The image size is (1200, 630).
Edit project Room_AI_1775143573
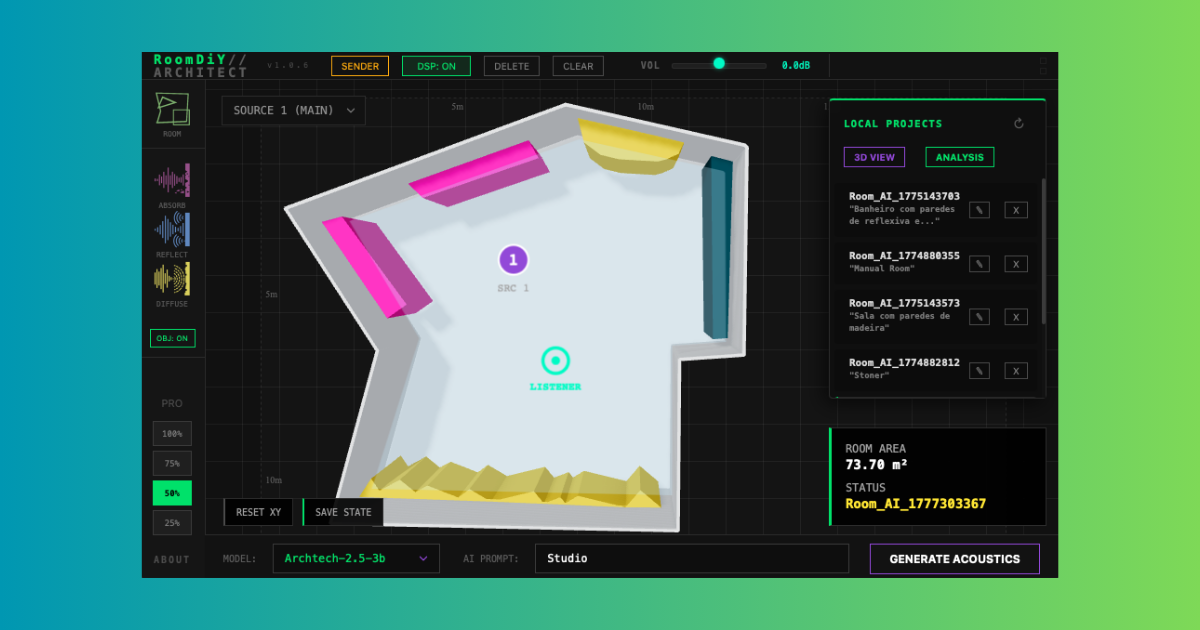click(x=980, y=317)
